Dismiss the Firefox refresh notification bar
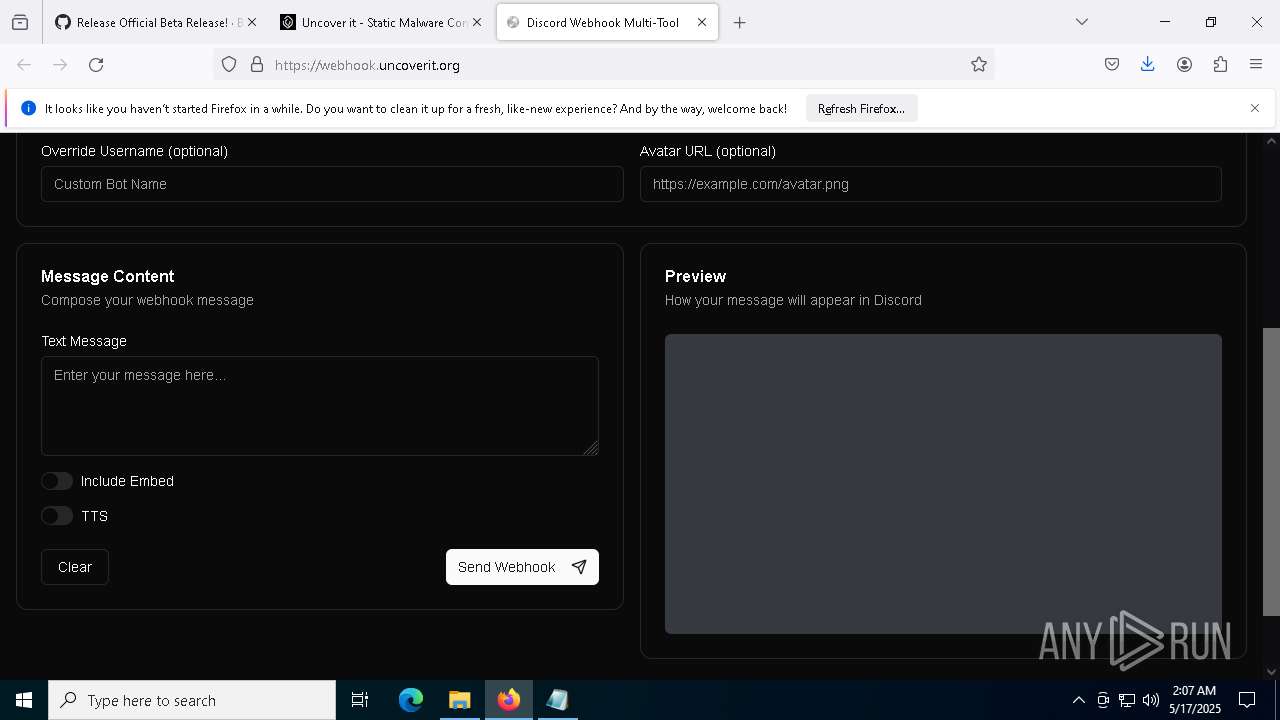Viewport: 1280px width, 720px height. [x=1255, y=108]
